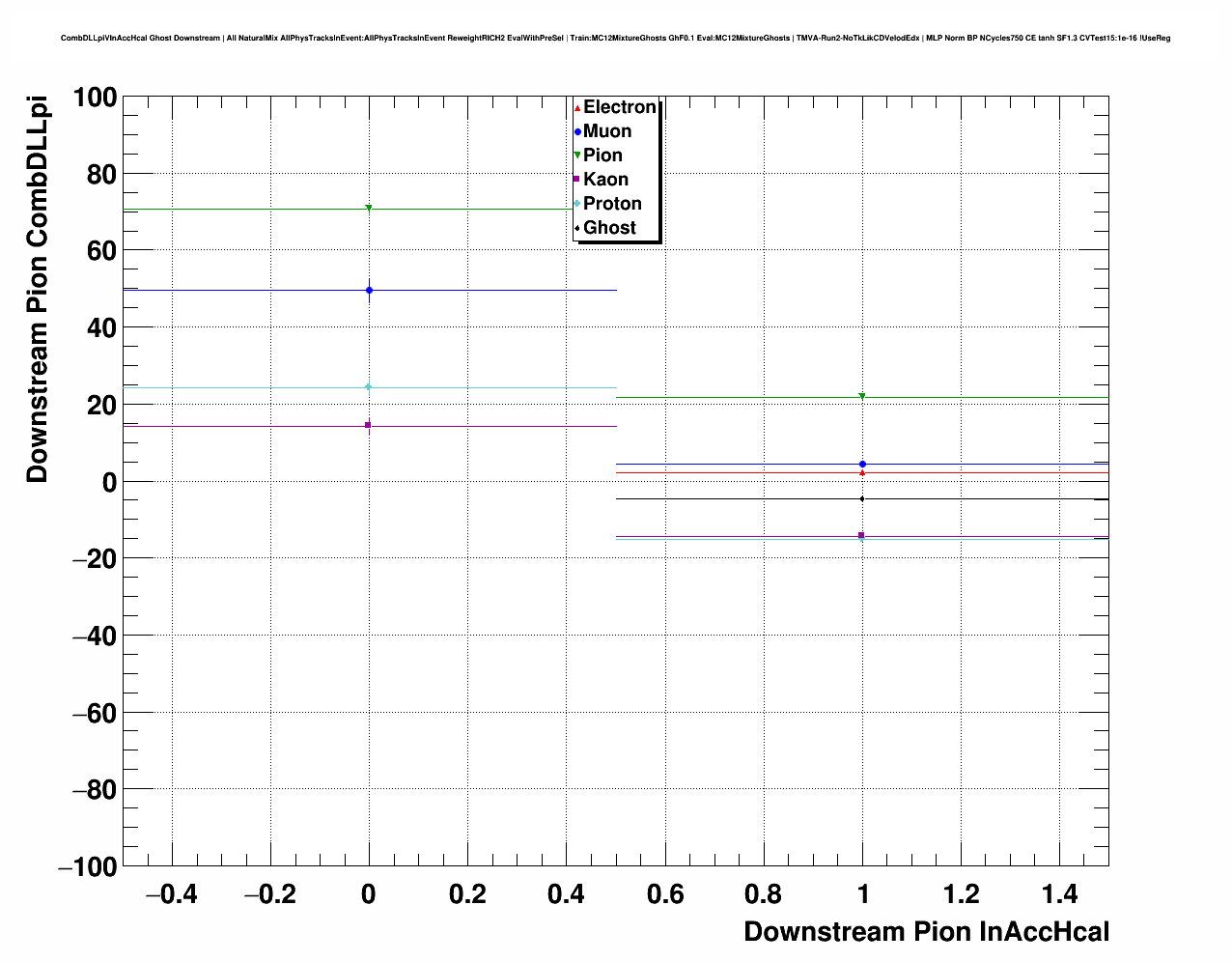Image resolution: width=1232 pixels, height=962 pixels.
Task: Click the cyan Proton marker in the legend
Action: tap(577, 204)
